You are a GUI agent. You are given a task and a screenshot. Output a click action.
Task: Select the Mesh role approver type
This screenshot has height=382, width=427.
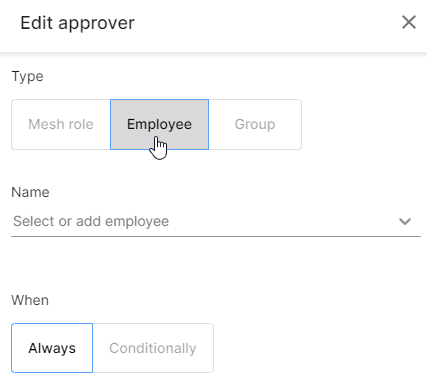[x=61, y=124]
